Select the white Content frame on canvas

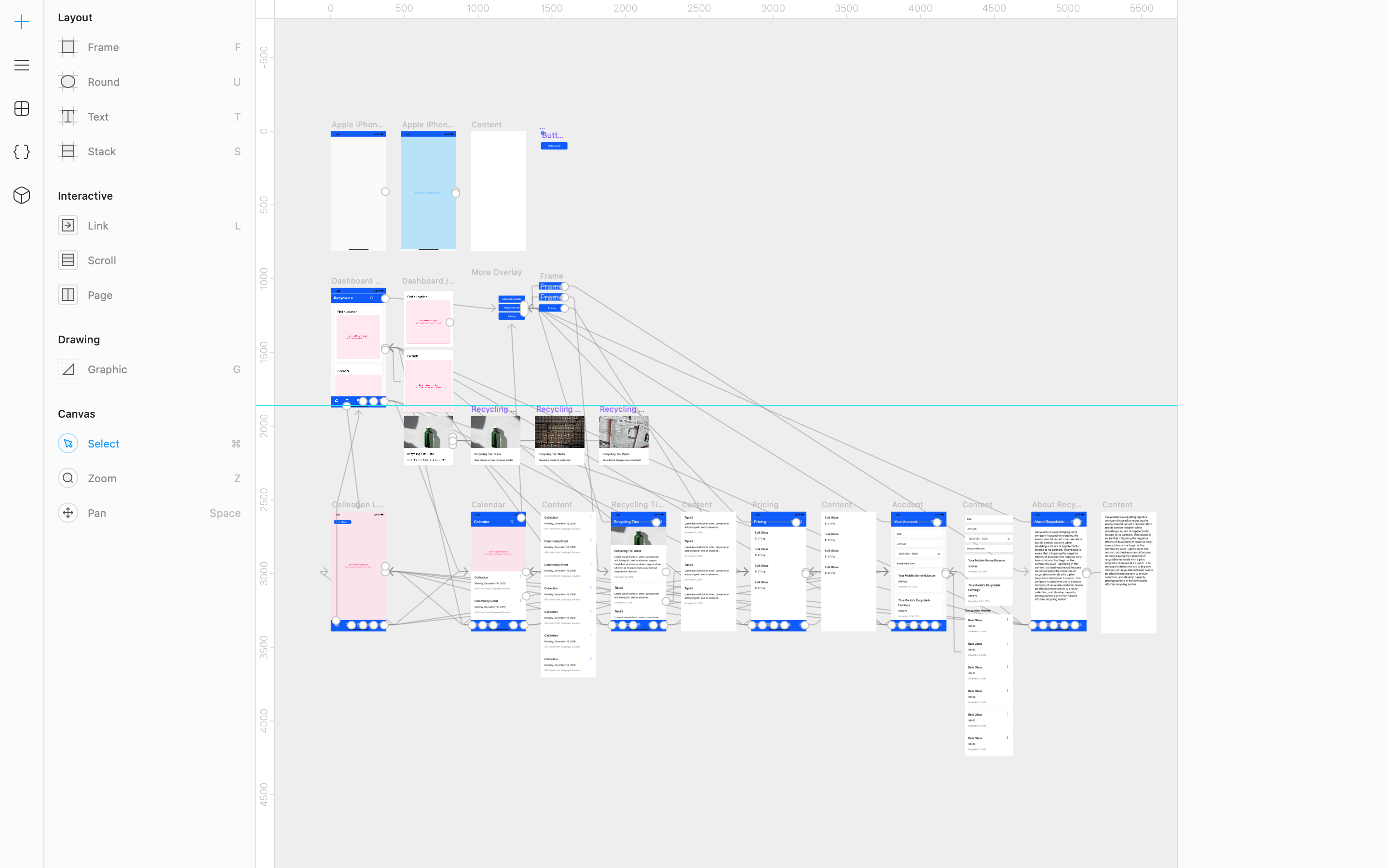click(x=498, y=190)
